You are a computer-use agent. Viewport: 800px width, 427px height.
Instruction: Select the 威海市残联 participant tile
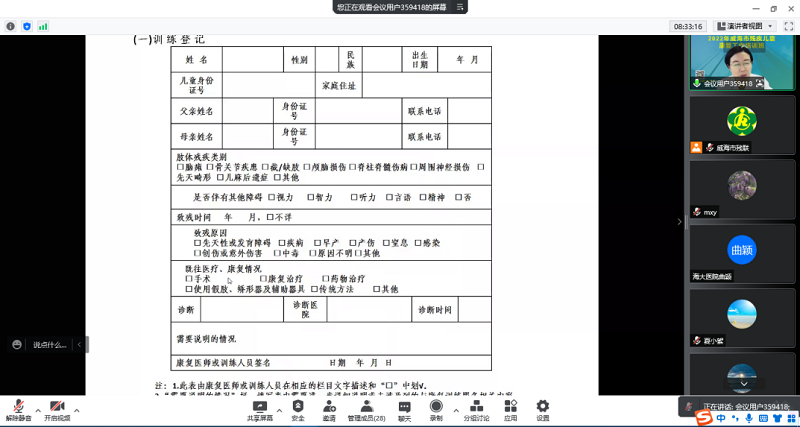point(742,125)
